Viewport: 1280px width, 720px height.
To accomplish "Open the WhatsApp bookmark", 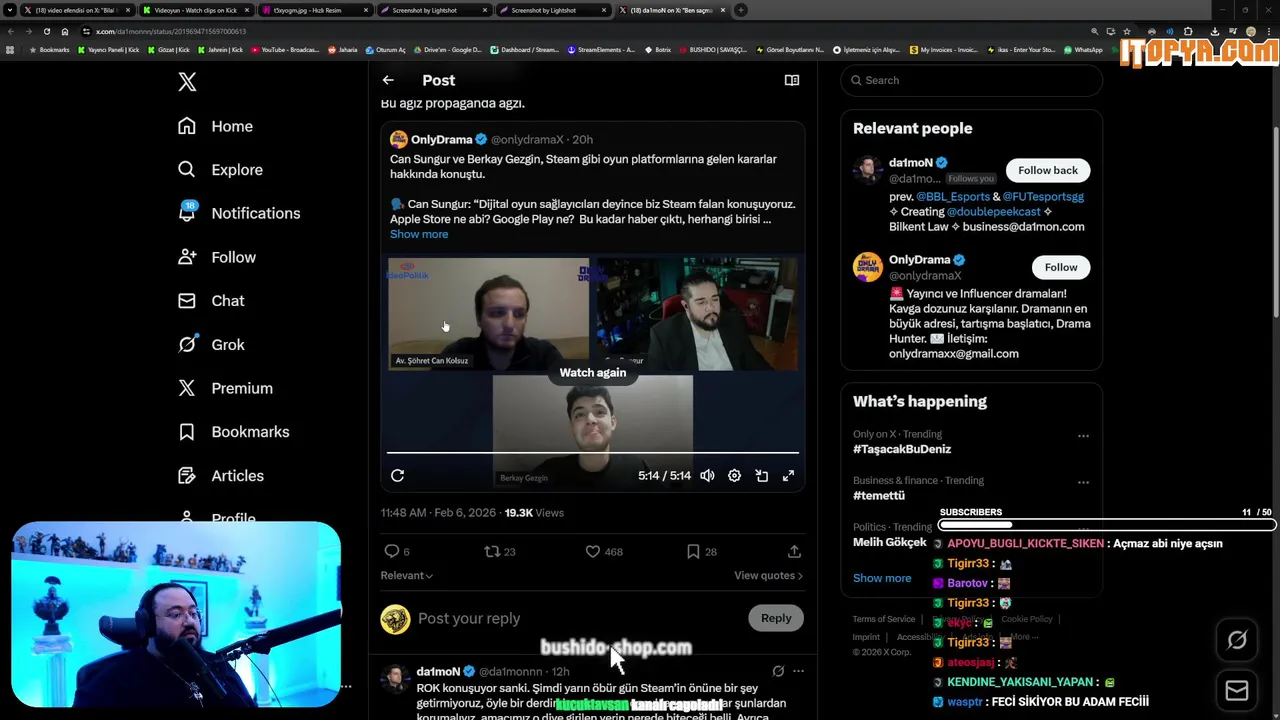I will tap(1083, 49).
